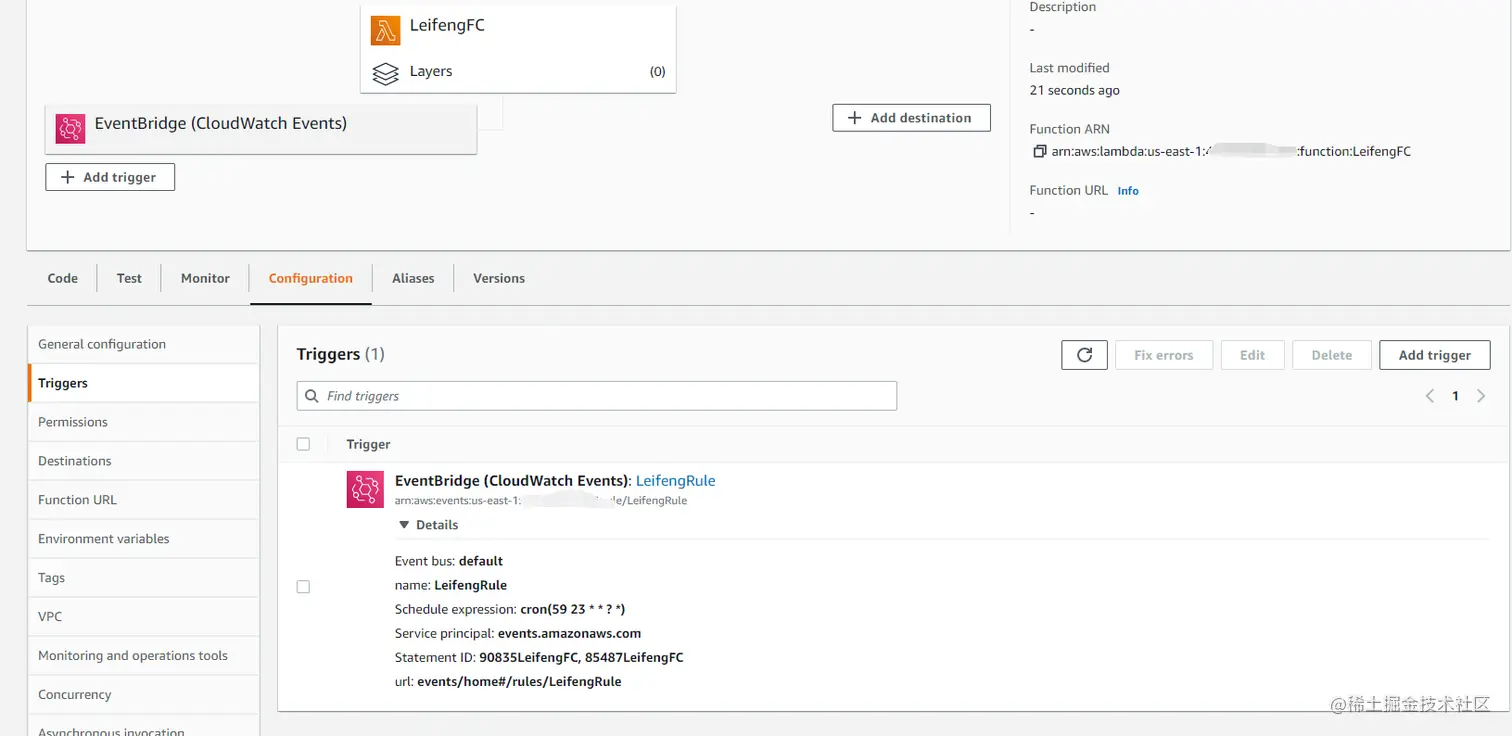Screen dimensions: 1512x736
Task: Click the Last modified 21 seconds ago text
Action: (1075, 90)
